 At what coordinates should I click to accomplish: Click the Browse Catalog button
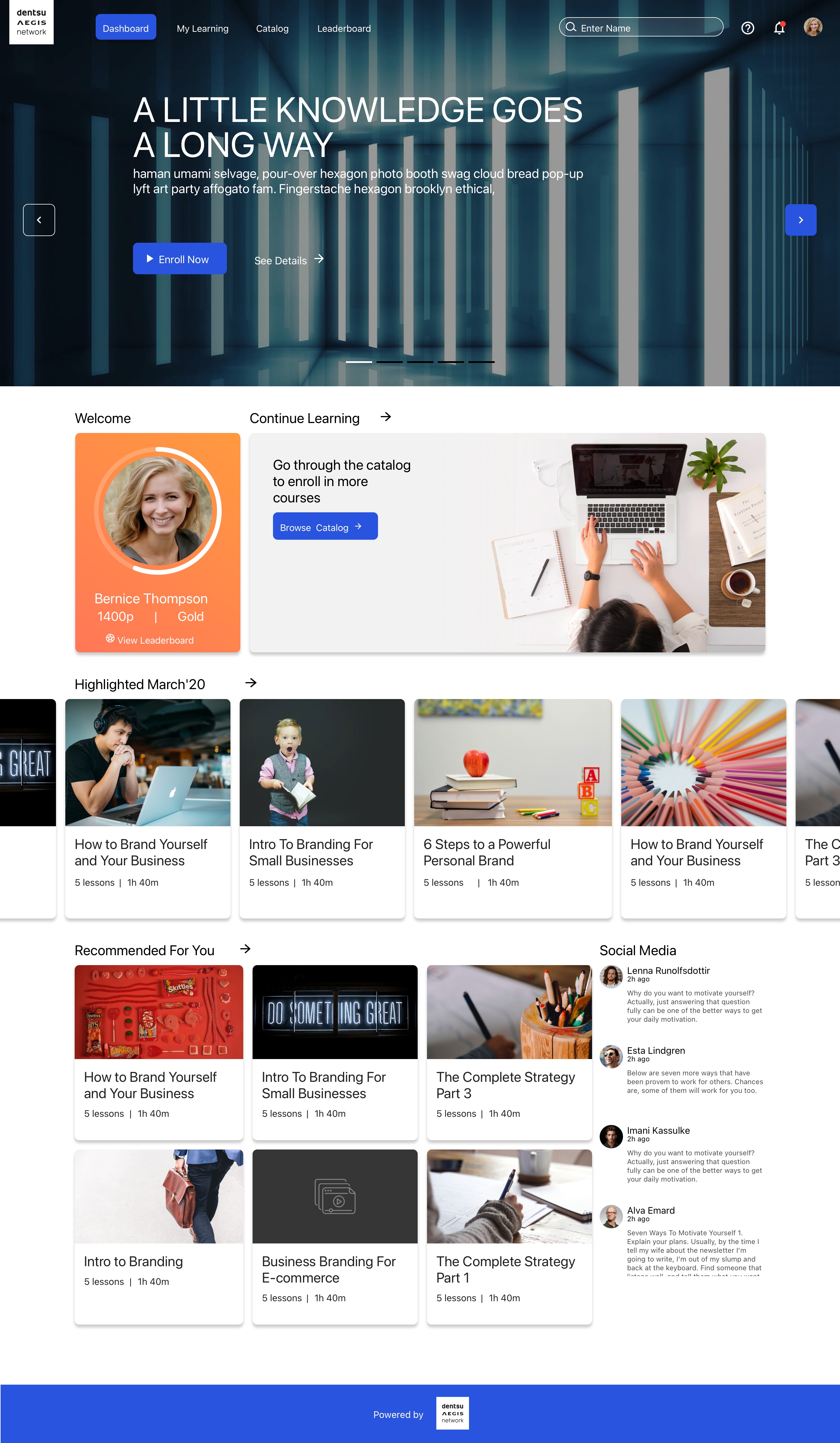coord(325,526)
